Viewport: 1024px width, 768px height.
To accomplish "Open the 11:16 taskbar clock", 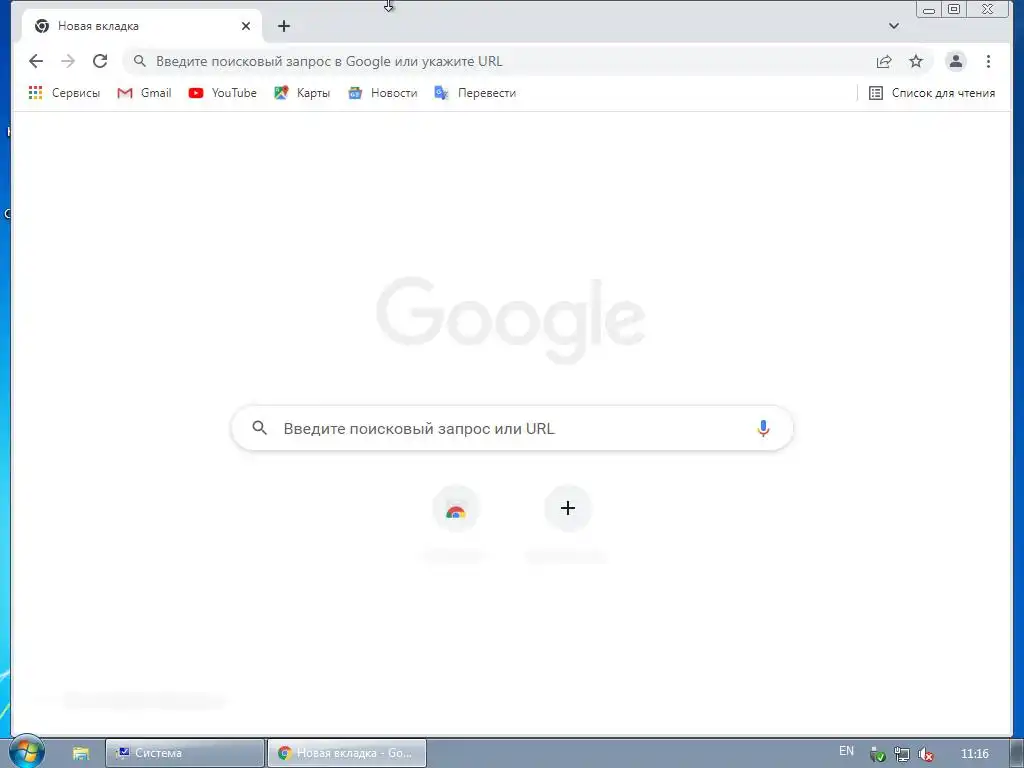I will click(x=974, y=754).
